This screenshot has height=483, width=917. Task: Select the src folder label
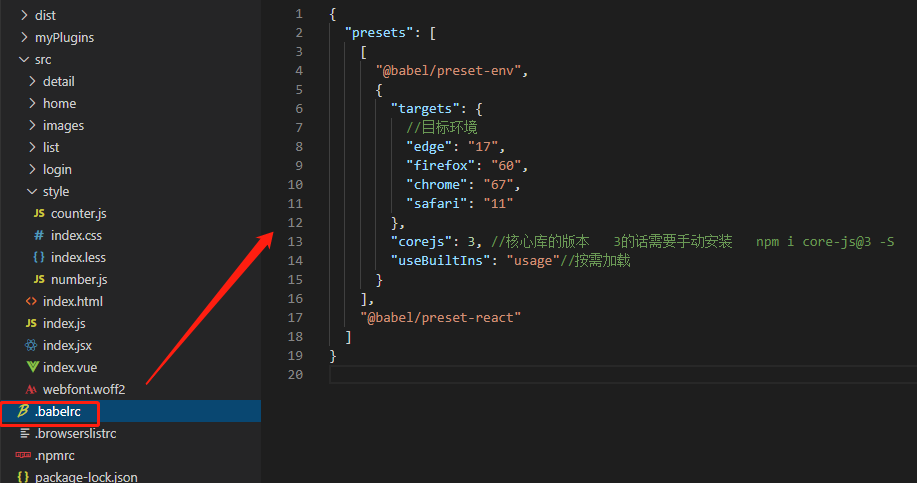click(x=43, y=60)
